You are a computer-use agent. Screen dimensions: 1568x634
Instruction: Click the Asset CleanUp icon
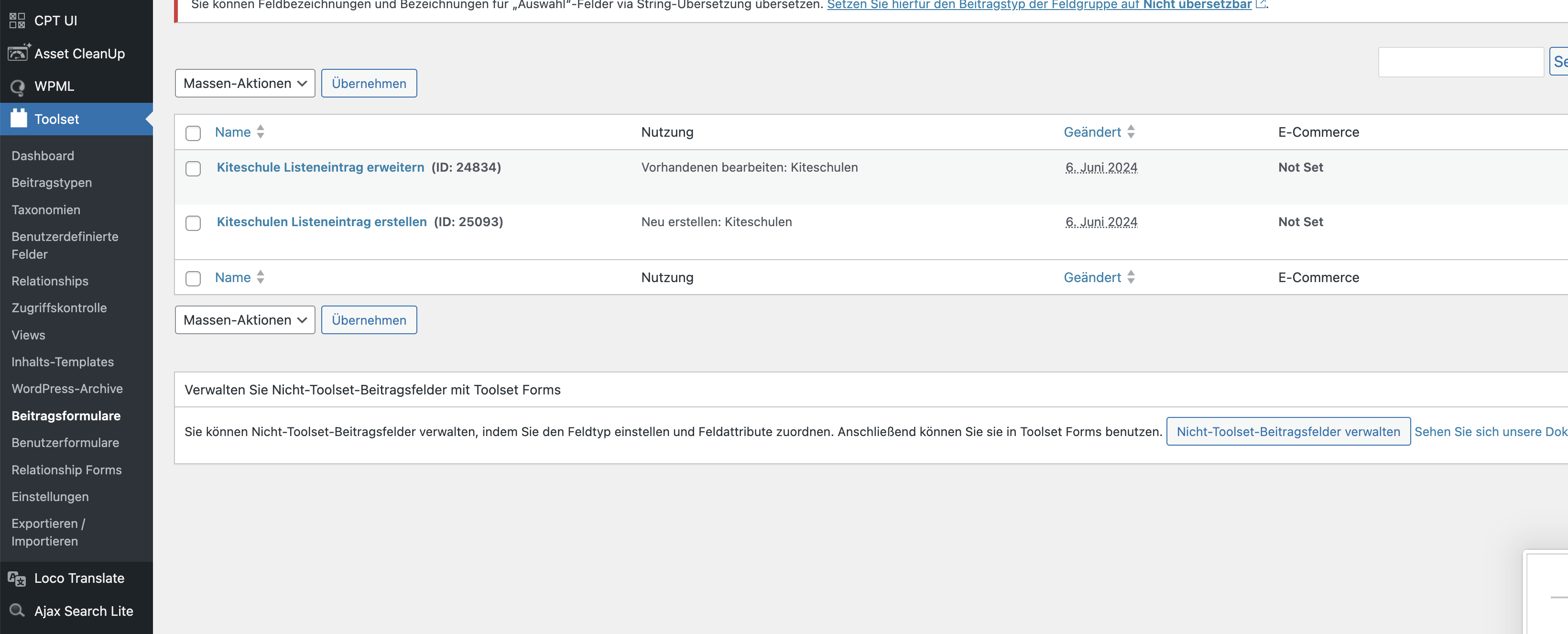point(18,53)
